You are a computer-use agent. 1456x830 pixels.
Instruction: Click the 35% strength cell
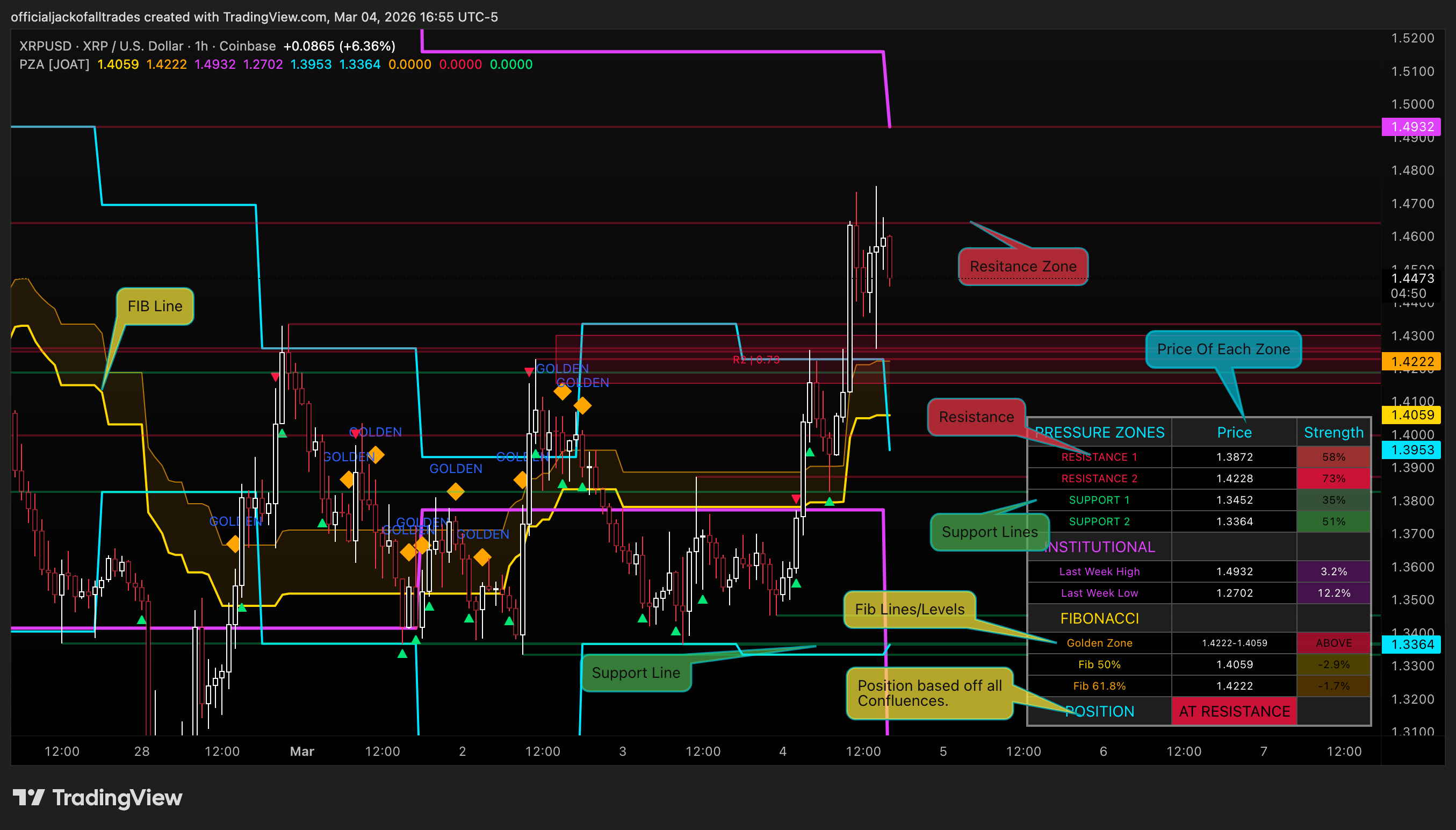(1334, 500)
